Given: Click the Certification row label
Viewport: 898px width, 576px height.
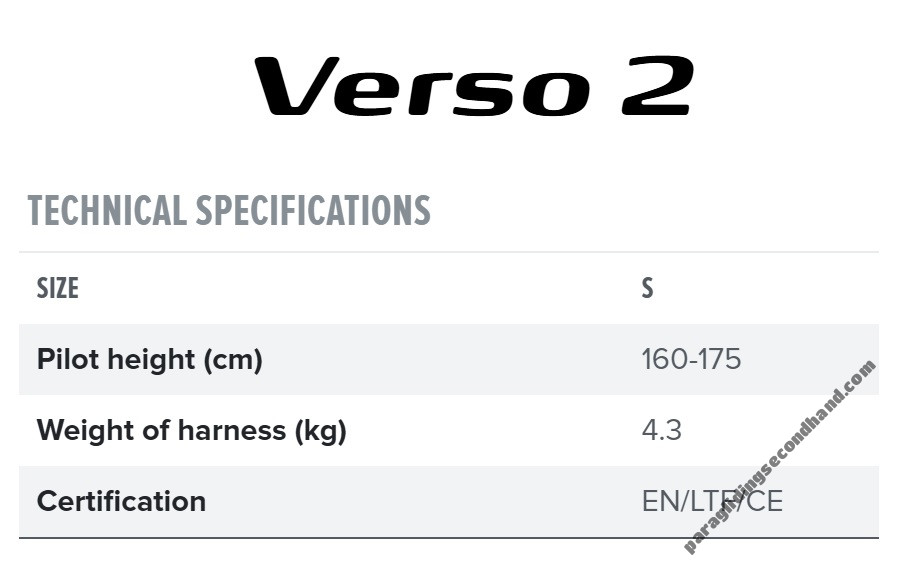Looking at the screenshot, I should 121,501.
